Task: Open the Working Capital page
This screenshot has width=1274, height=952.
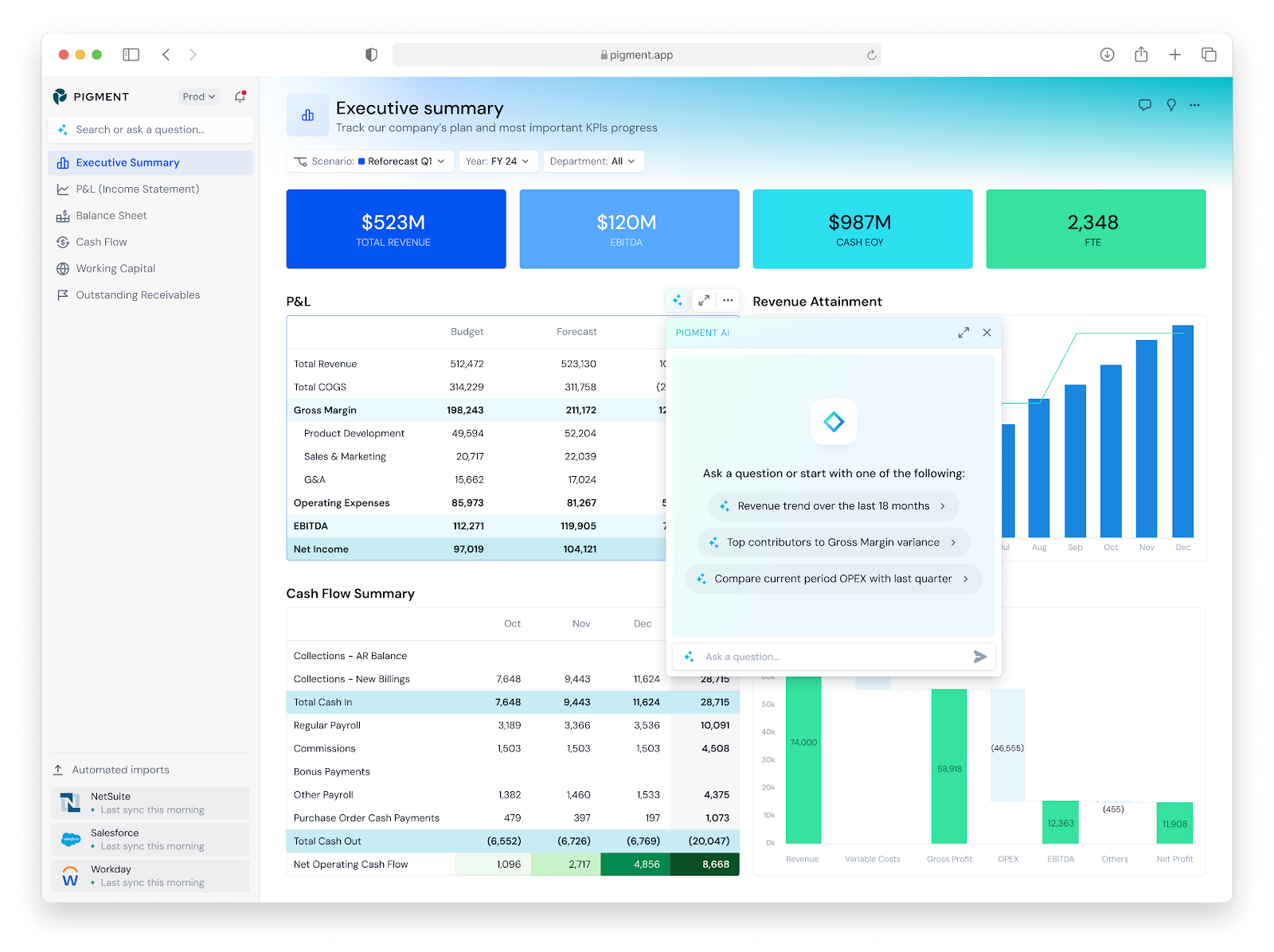Action: (115, 268)
